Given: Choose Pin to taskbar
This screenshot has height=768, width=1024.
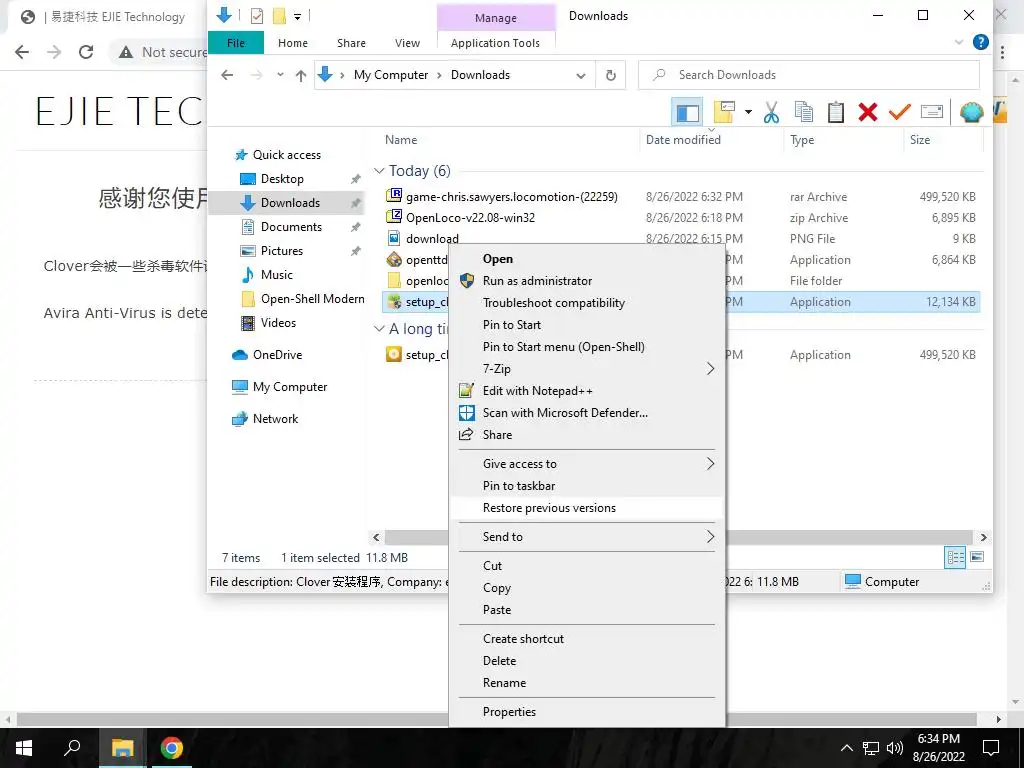Looking at the screenshot, I should pos(587,486).
